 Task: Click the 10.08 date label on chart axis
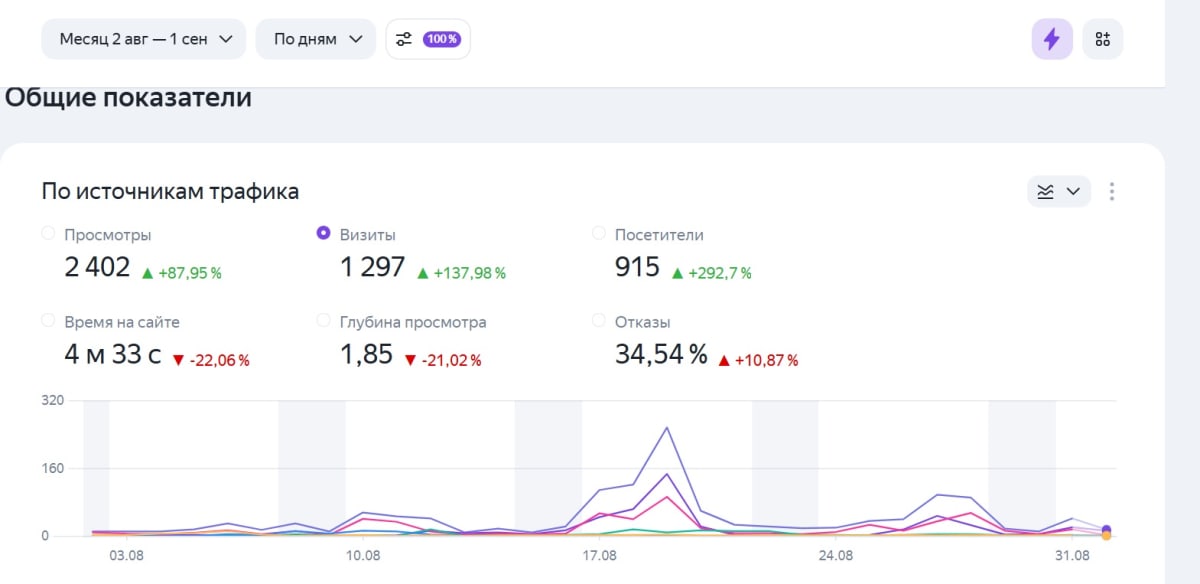[x=363, y=555]
